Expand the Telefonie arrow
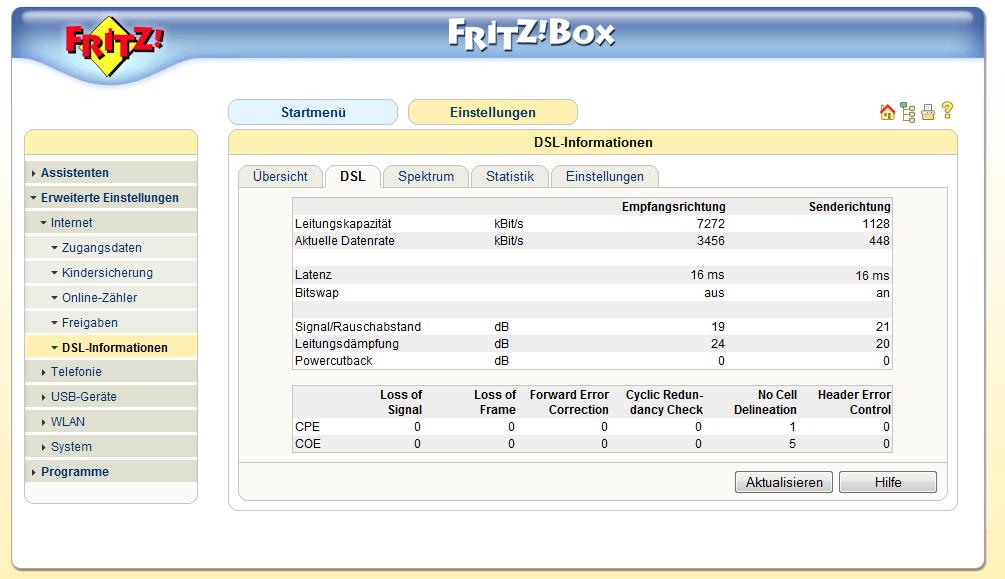This screenshot has height=579, width=1005. click(x=44, y=372)
